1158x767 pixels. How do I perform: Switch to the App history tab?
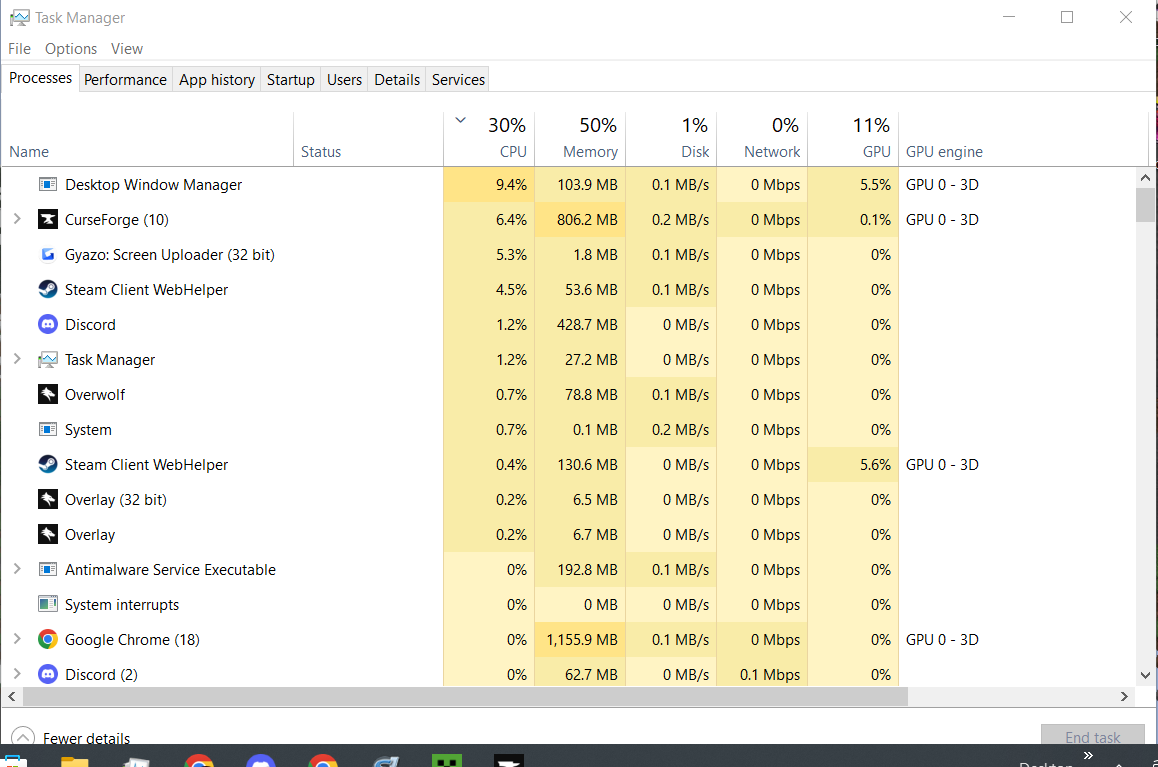pos(217,80)
